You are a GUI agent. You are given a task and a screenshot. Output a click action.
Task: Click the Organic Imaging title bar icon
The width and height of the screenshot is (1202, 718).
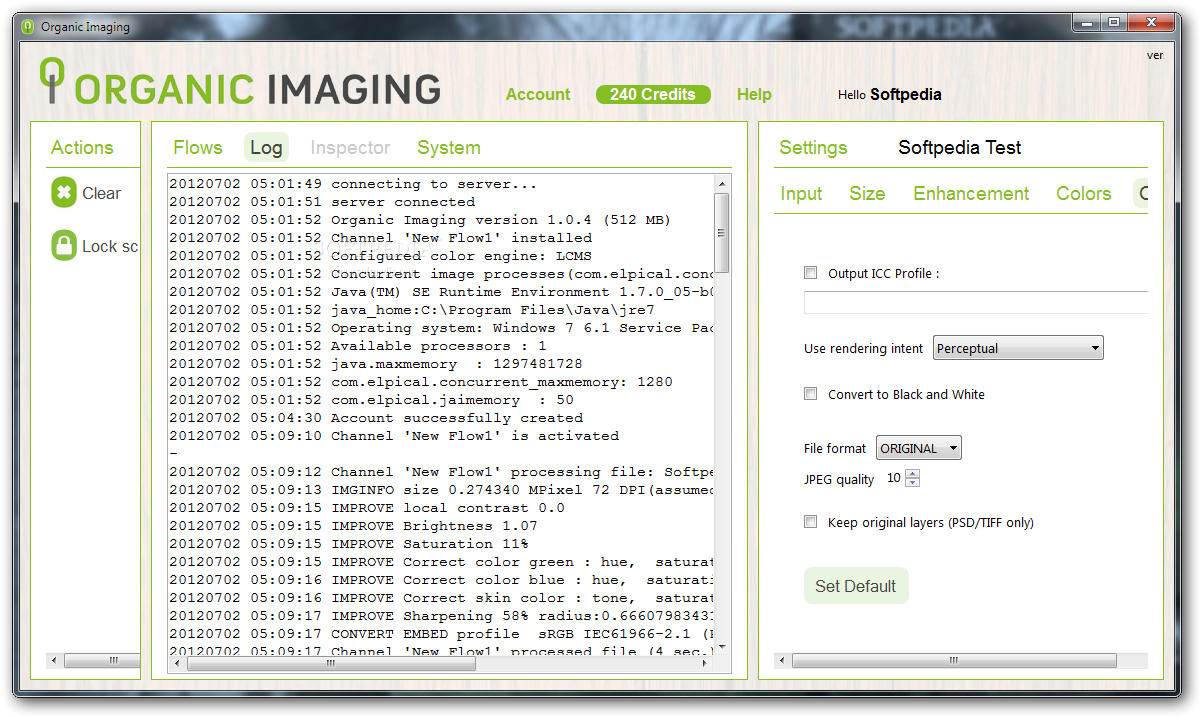pos(27,27)
